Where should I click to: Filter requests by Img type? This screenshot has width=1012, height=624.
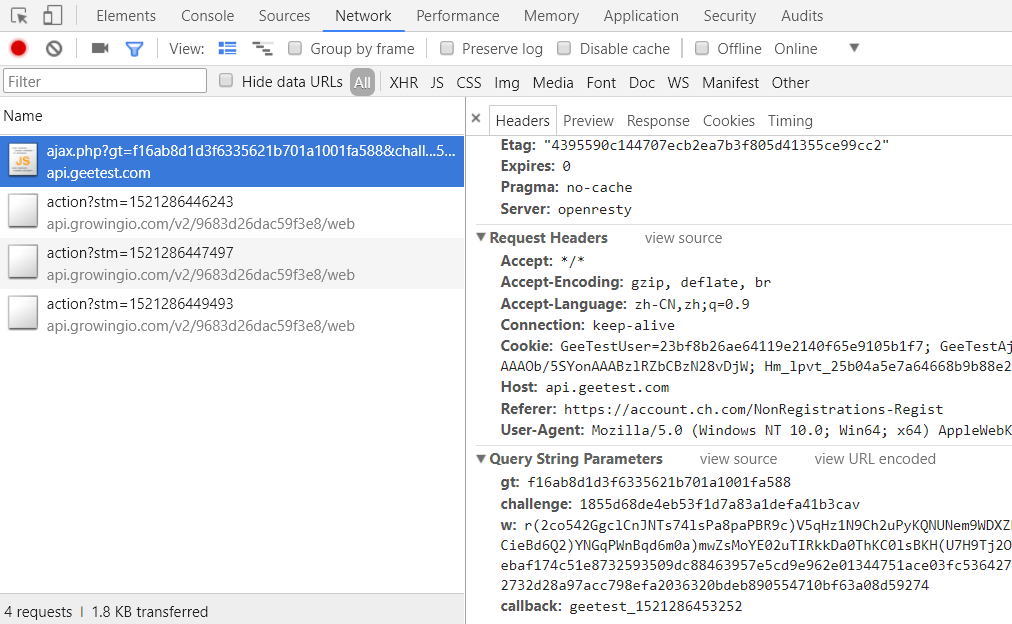coord(507,83)
